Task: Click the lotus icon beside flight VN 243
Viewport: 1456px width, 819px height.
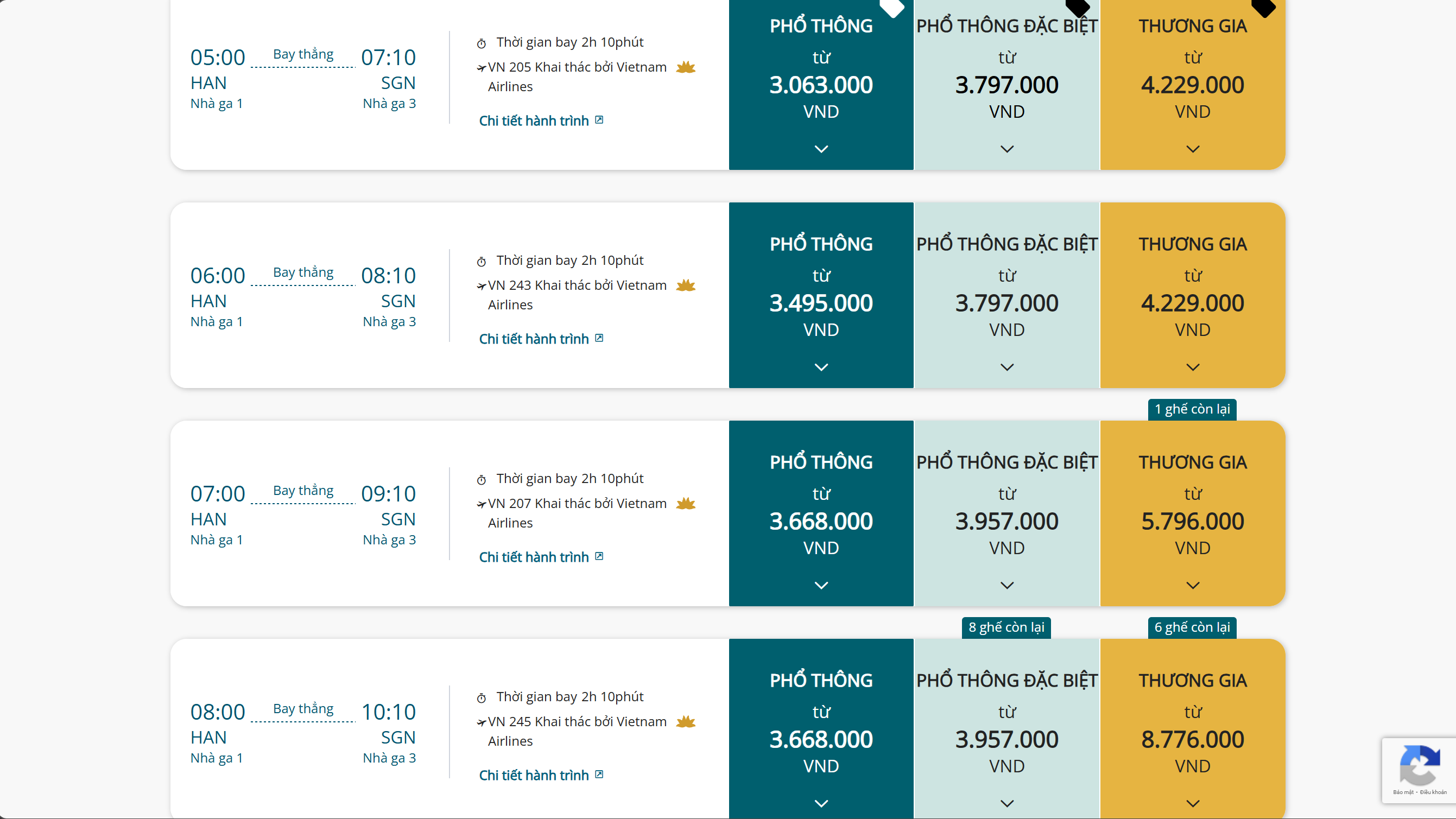Action: [x=686, y=285]
